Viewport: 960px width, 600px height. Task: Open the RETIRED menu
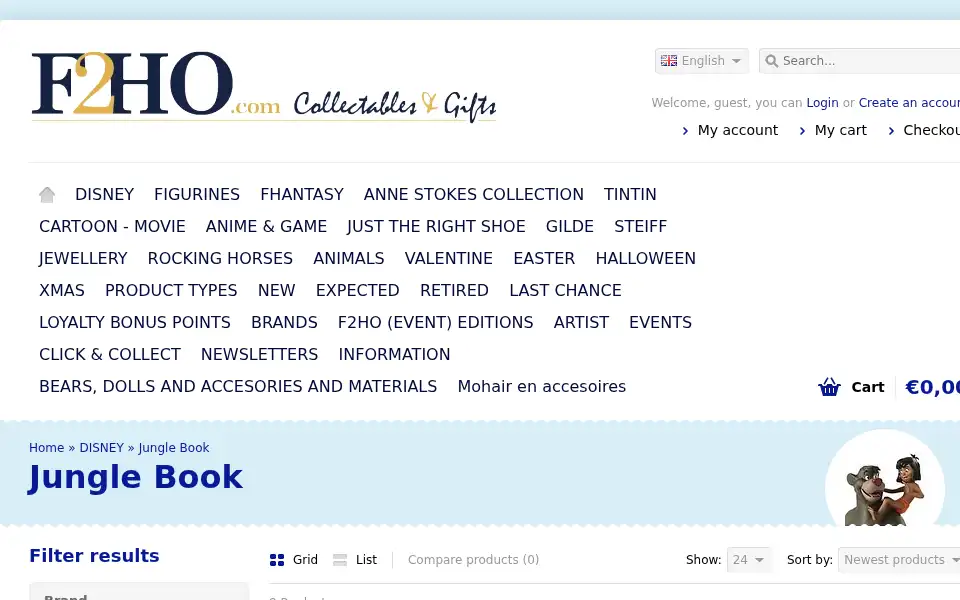pyautogui.click(x=454, y=290)
